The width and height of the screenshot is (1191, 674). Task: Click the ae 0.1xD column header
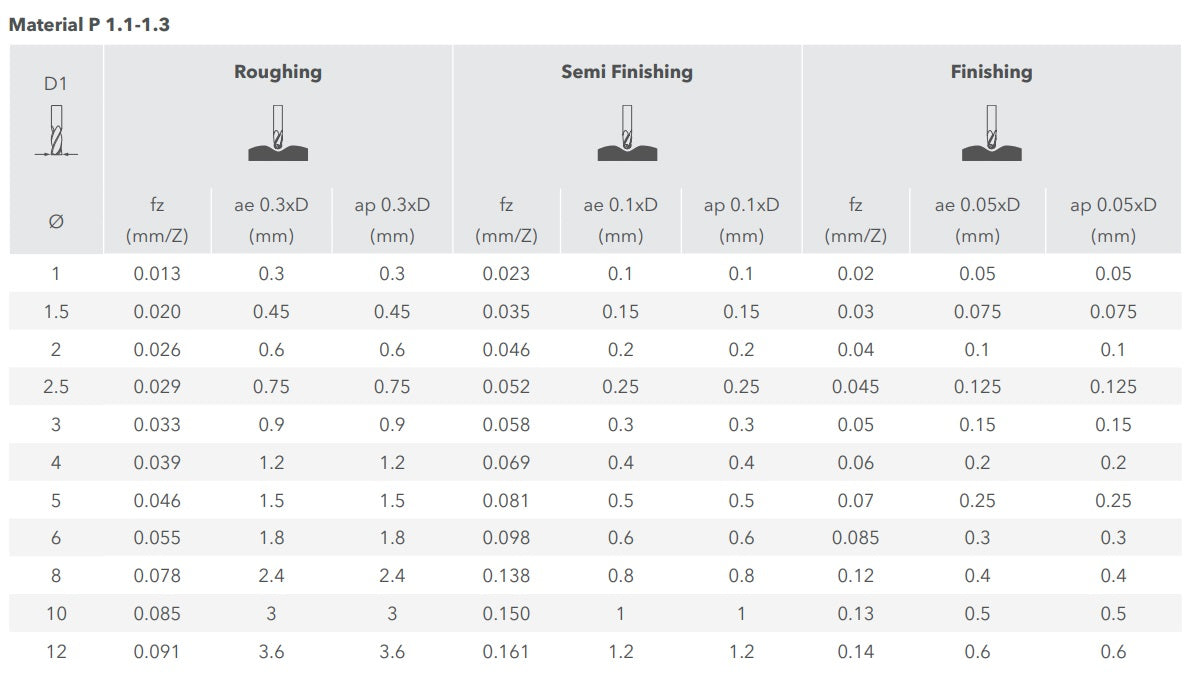621,220
